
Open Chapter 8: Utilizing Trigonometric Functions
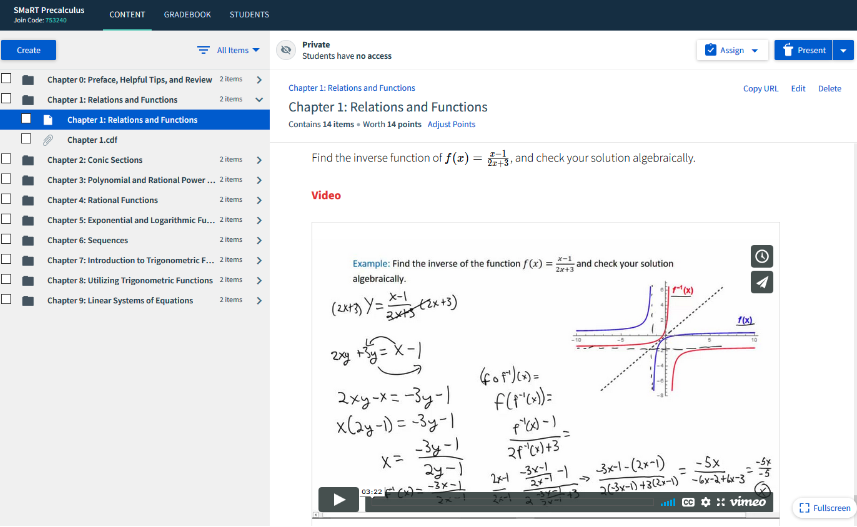[130, 280]
